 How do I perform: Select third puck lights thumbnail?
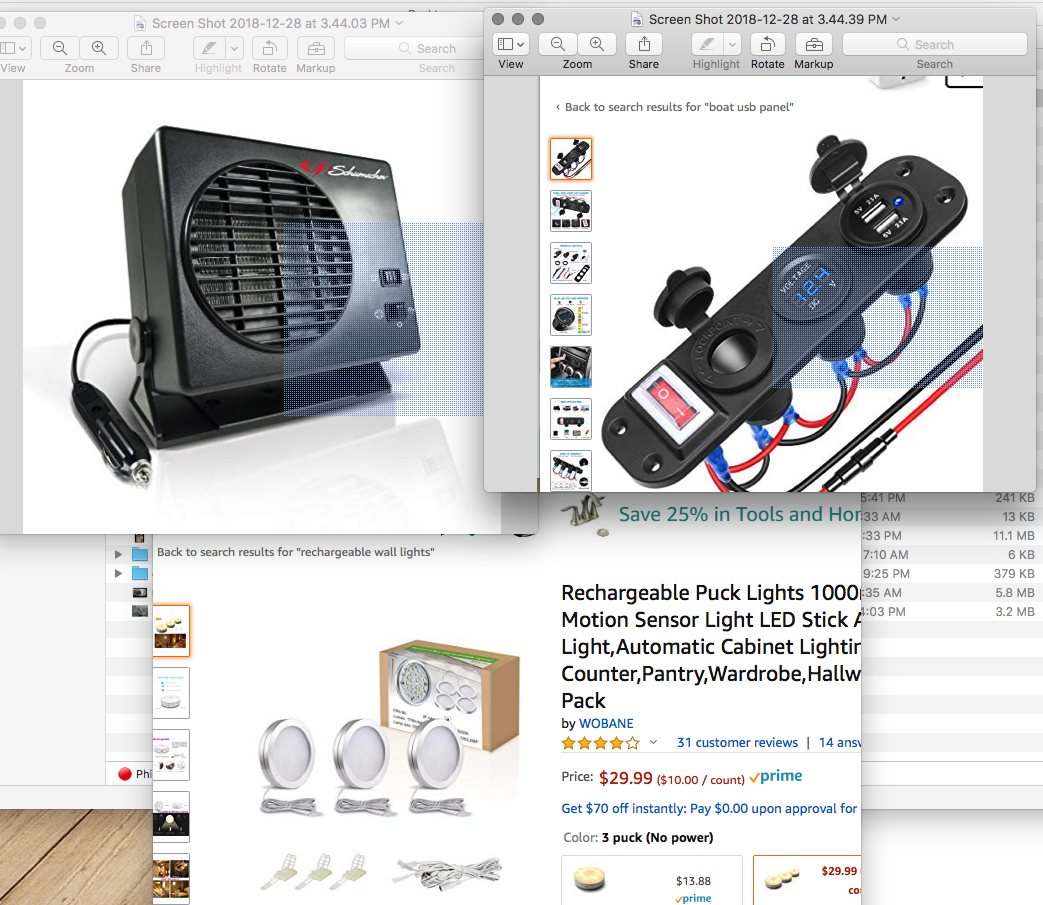171,755
